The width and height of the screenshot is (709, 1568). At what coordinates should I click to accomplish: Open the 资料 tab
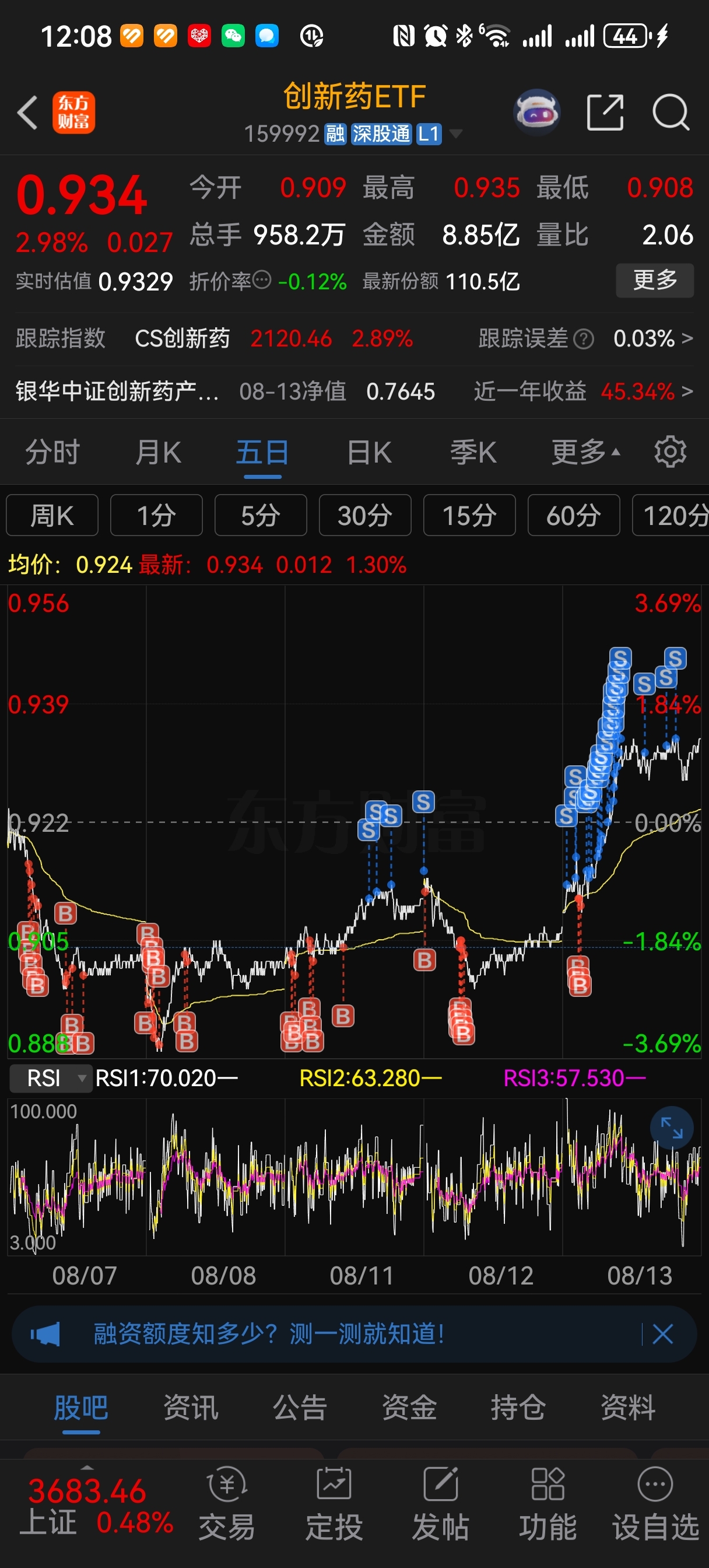[x=627, y=1408]
